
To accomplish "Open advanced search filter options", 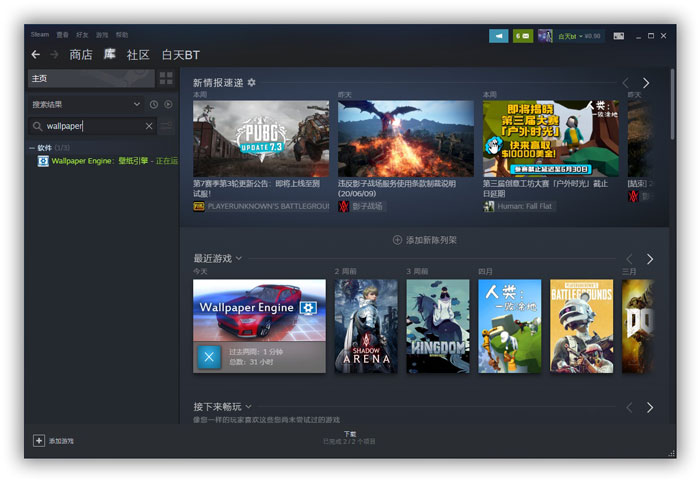I will coord(166,126).
